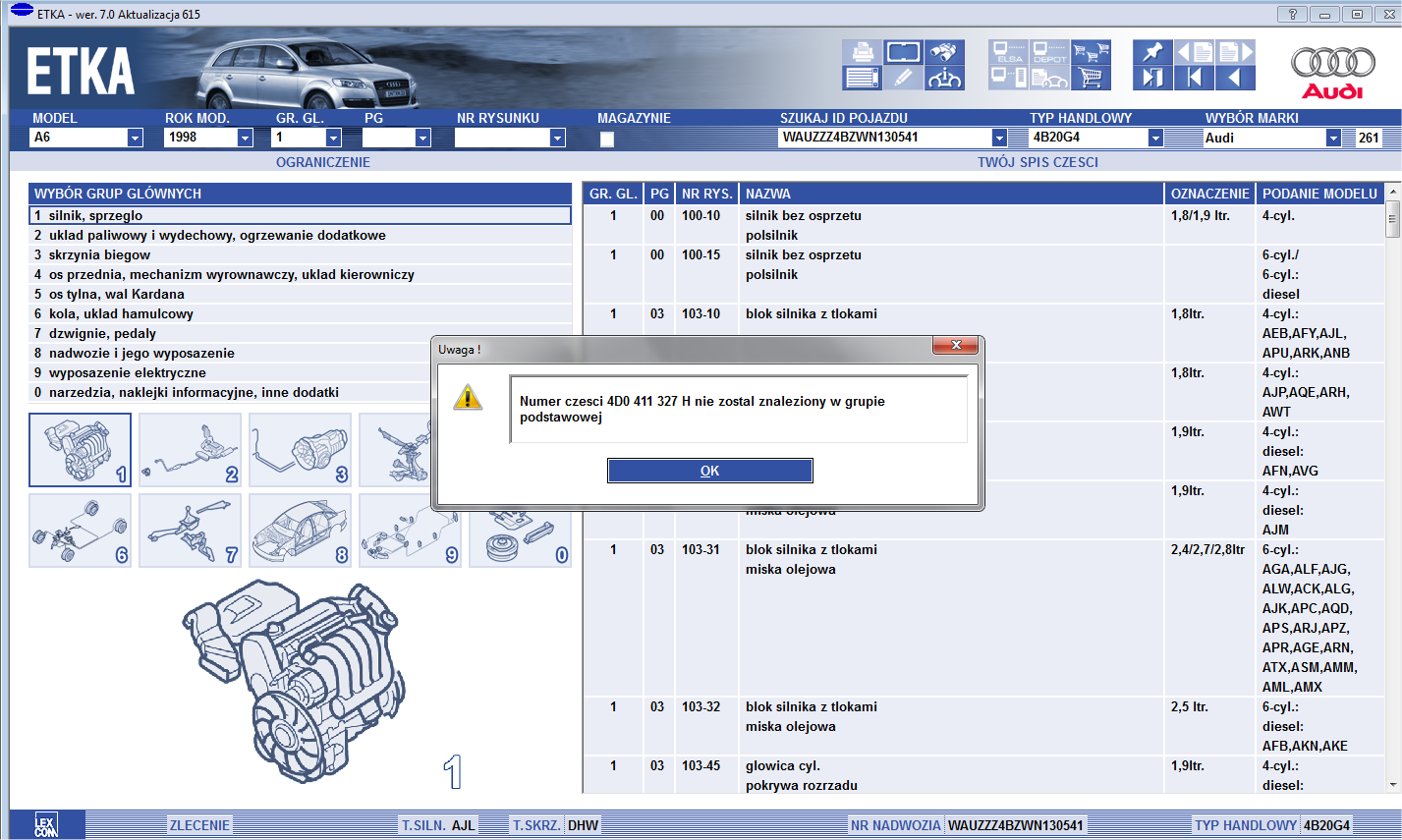Select the pencil edit icon
Screen dimensions: 1402x840
[x=903, y=78]
